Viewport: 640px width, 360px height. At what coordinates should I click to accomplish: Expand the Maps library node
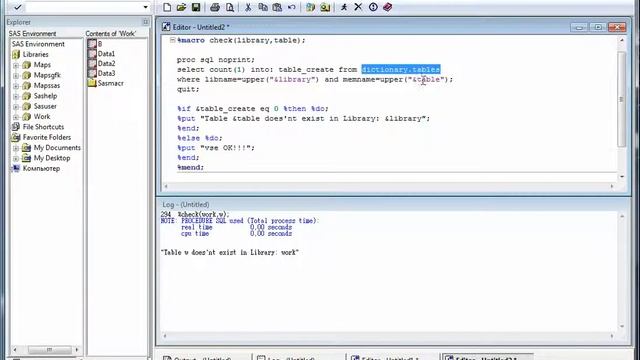[x=16, y=65]
